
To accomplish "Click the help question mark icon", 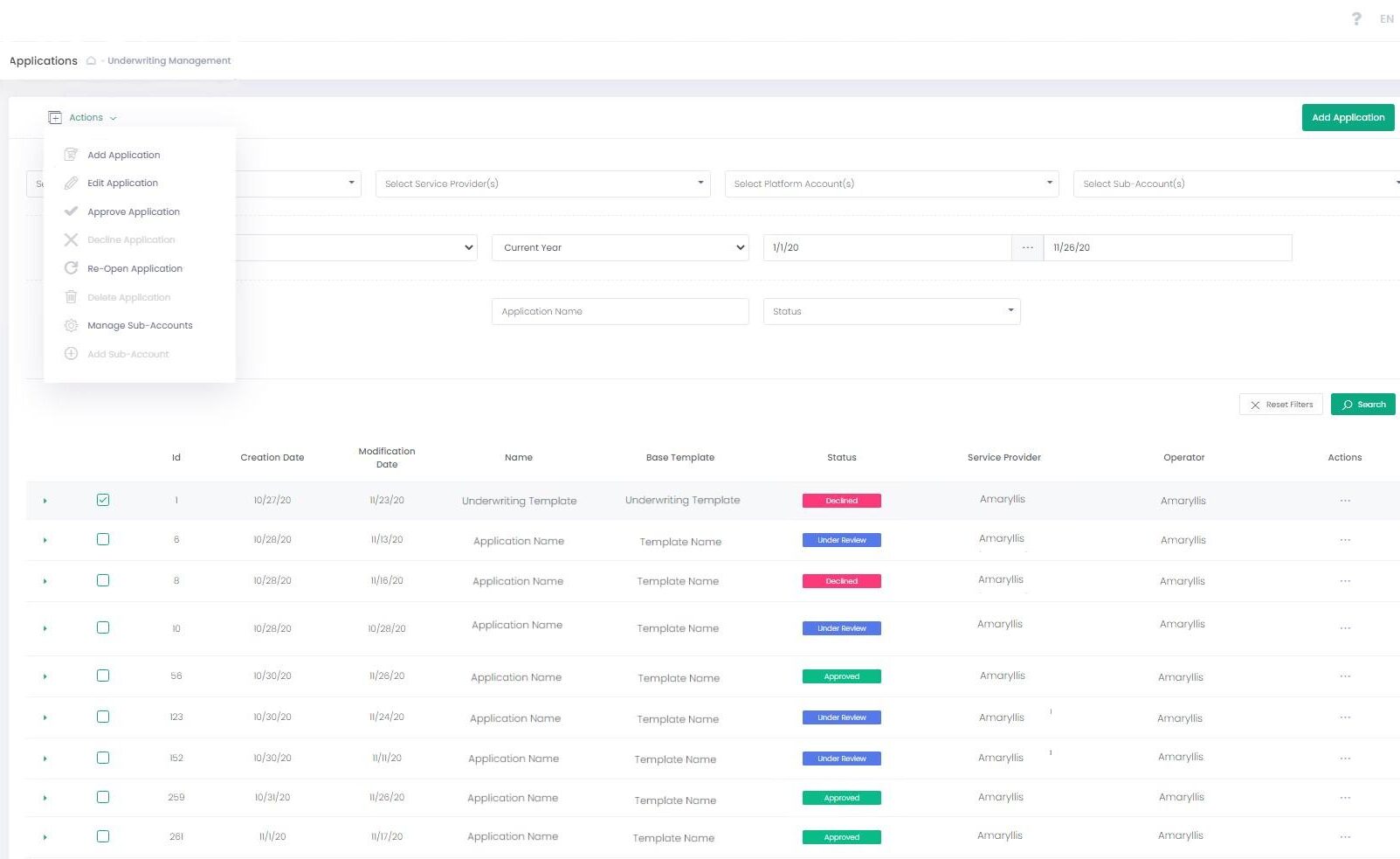I will pyautogui.click(x=1355, y=18).
